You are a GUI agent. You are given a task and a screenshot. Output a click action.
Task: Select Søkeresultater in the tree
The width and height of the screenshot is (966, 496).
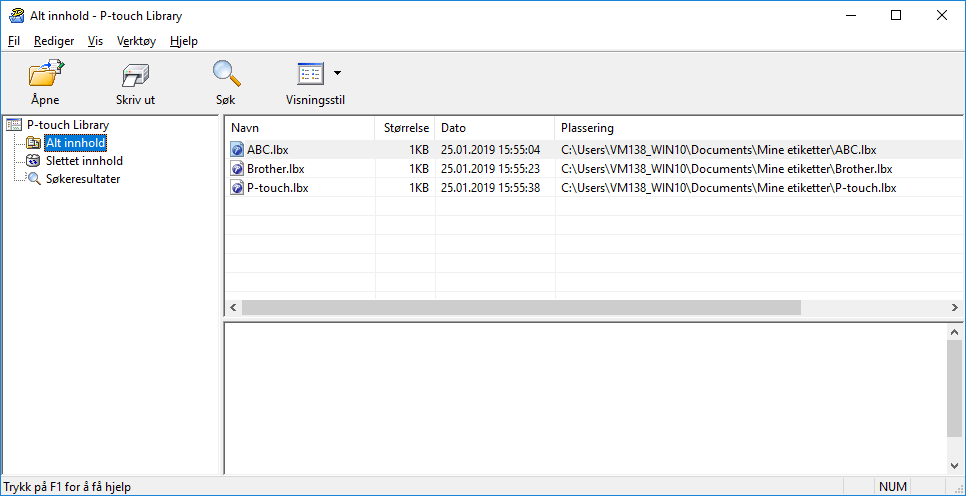[83, 179]
